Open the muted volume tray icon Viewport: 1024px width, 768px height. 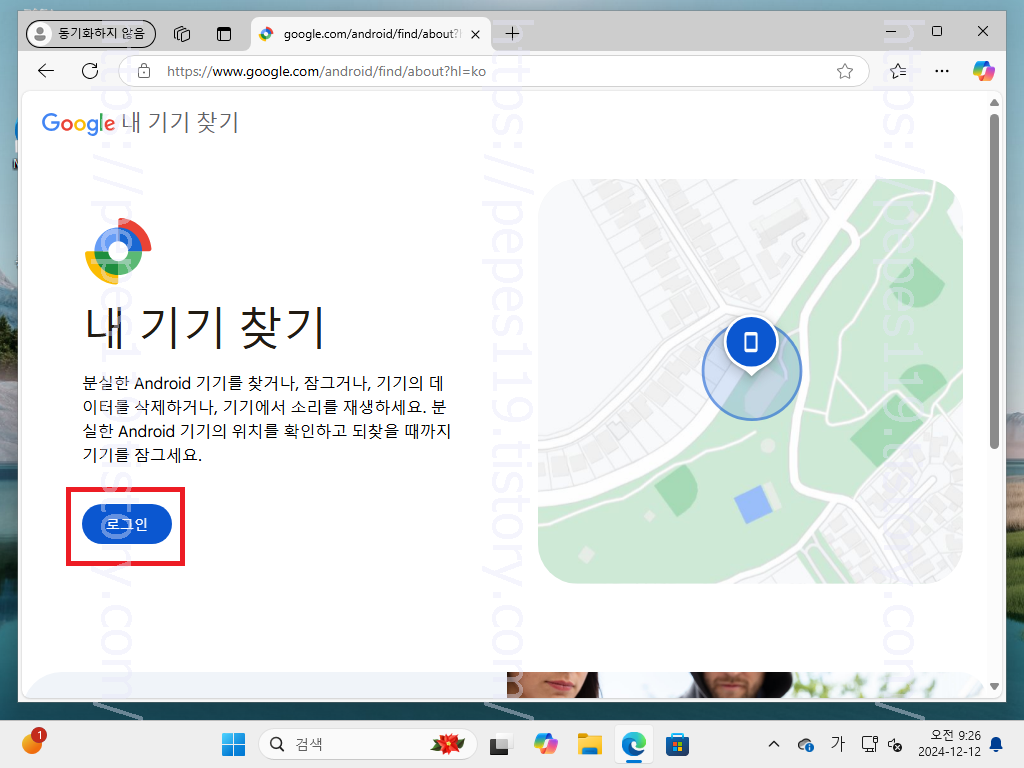(895, 744)
